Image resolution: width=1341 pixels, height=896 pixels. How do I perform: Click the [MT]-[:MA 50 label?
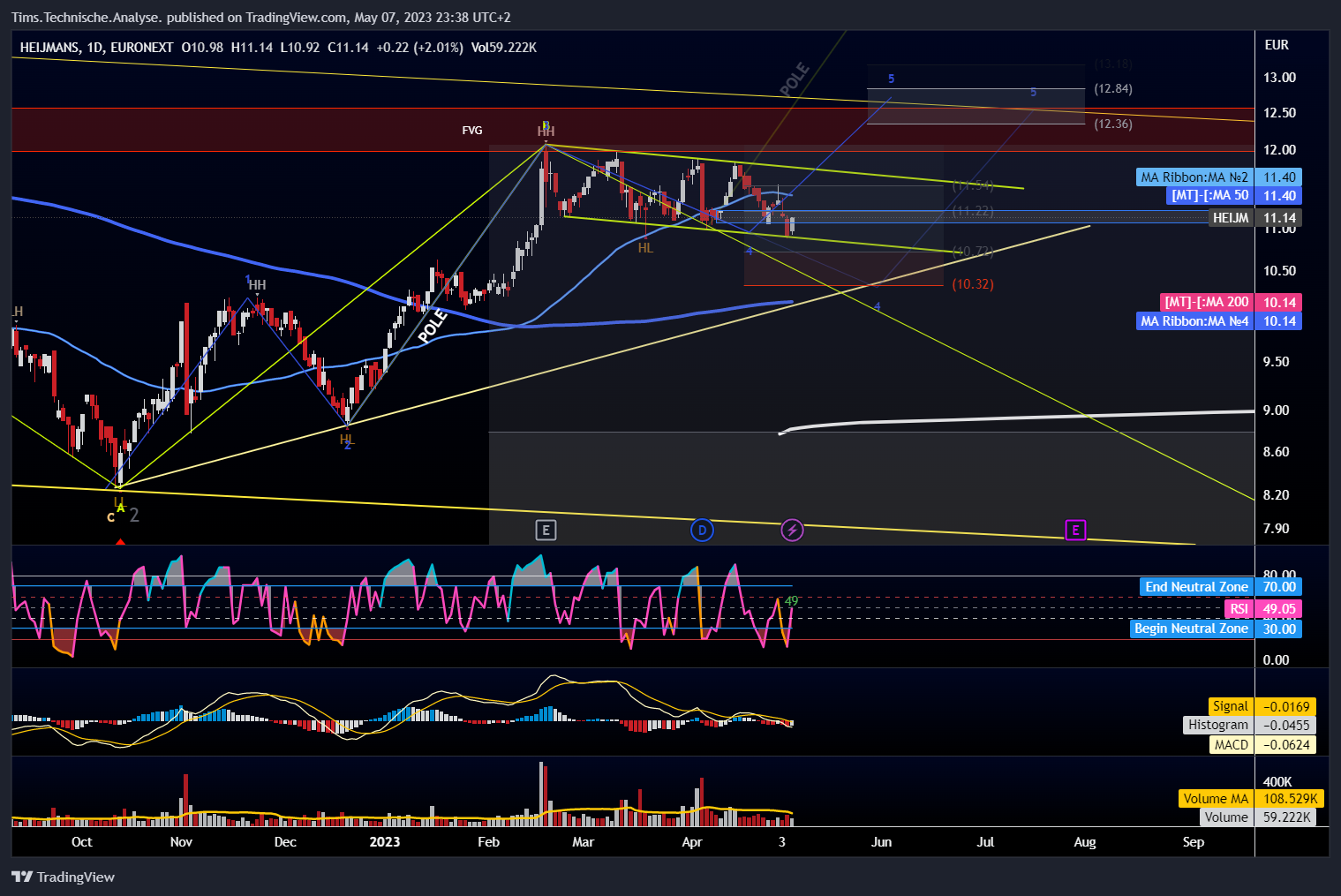1234,195
